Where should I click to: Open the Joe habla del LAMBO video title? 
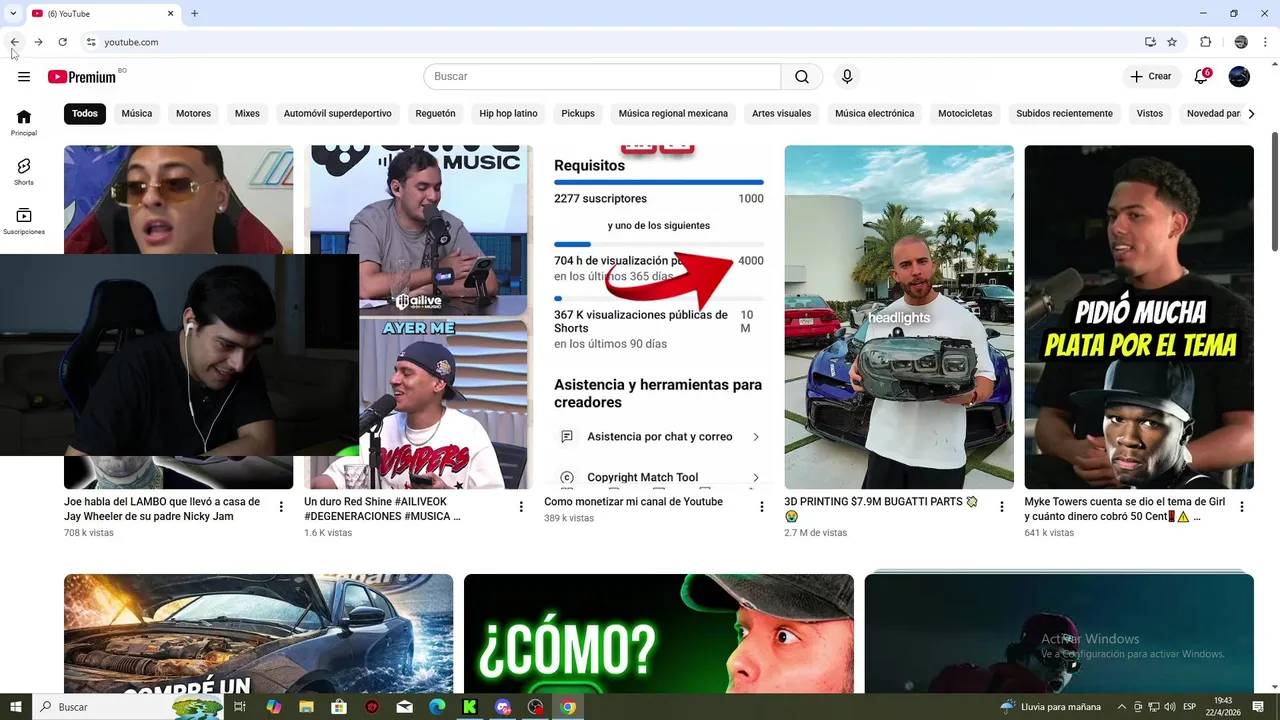162,509
